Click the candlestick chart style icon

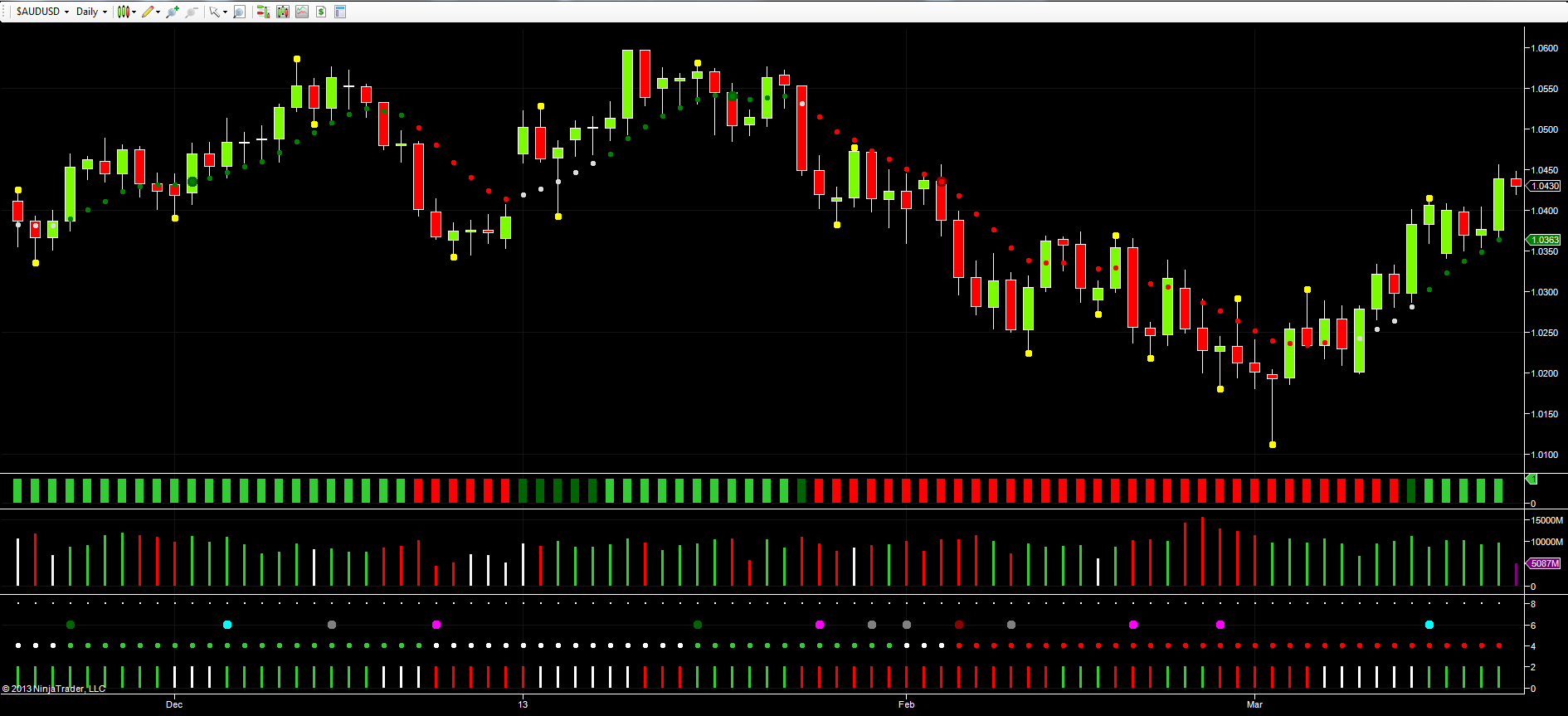point(124,12)
